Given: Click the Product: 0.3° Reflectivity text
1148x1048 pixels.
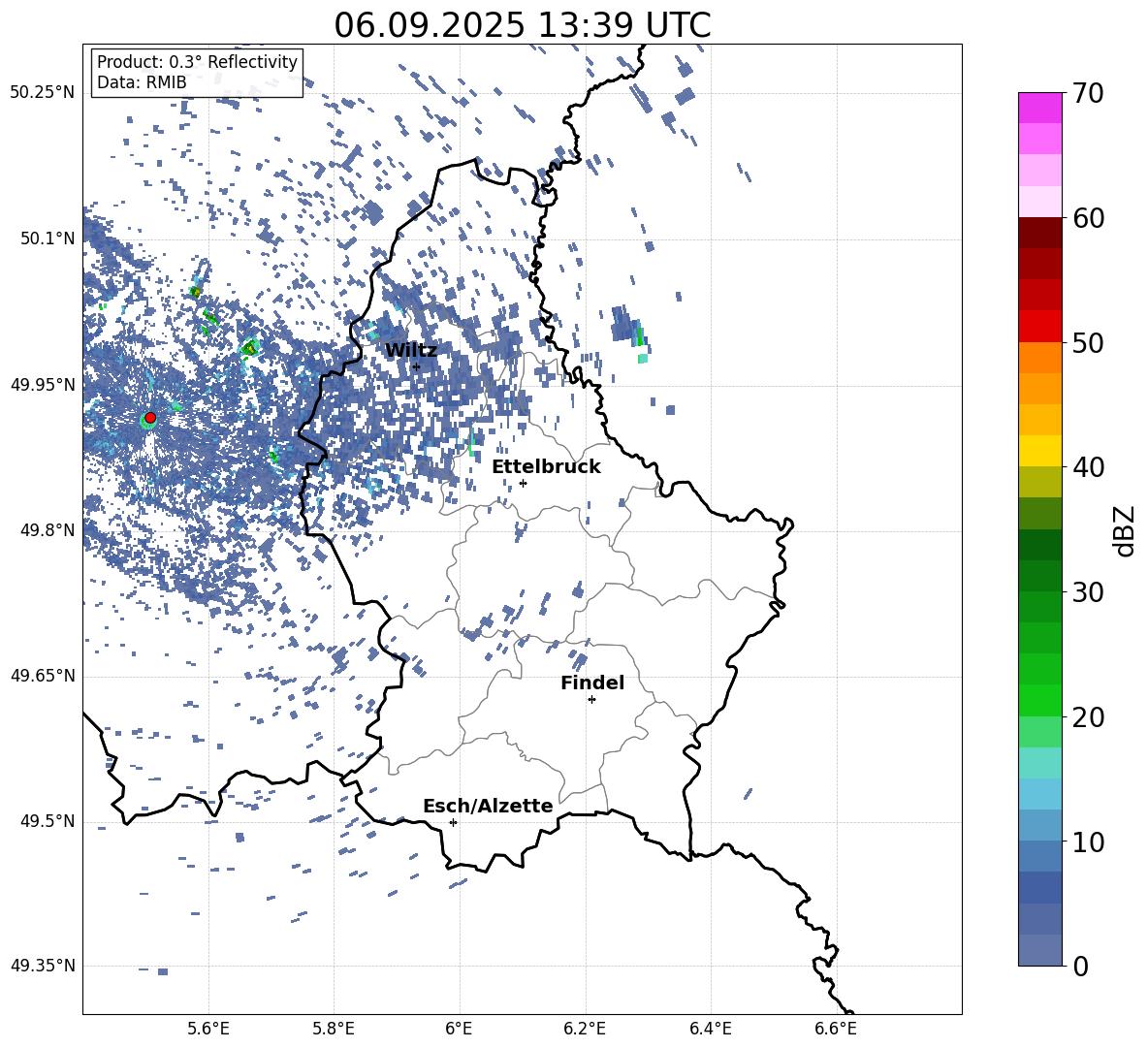Looking at the screenshot, I should point(197,61).
